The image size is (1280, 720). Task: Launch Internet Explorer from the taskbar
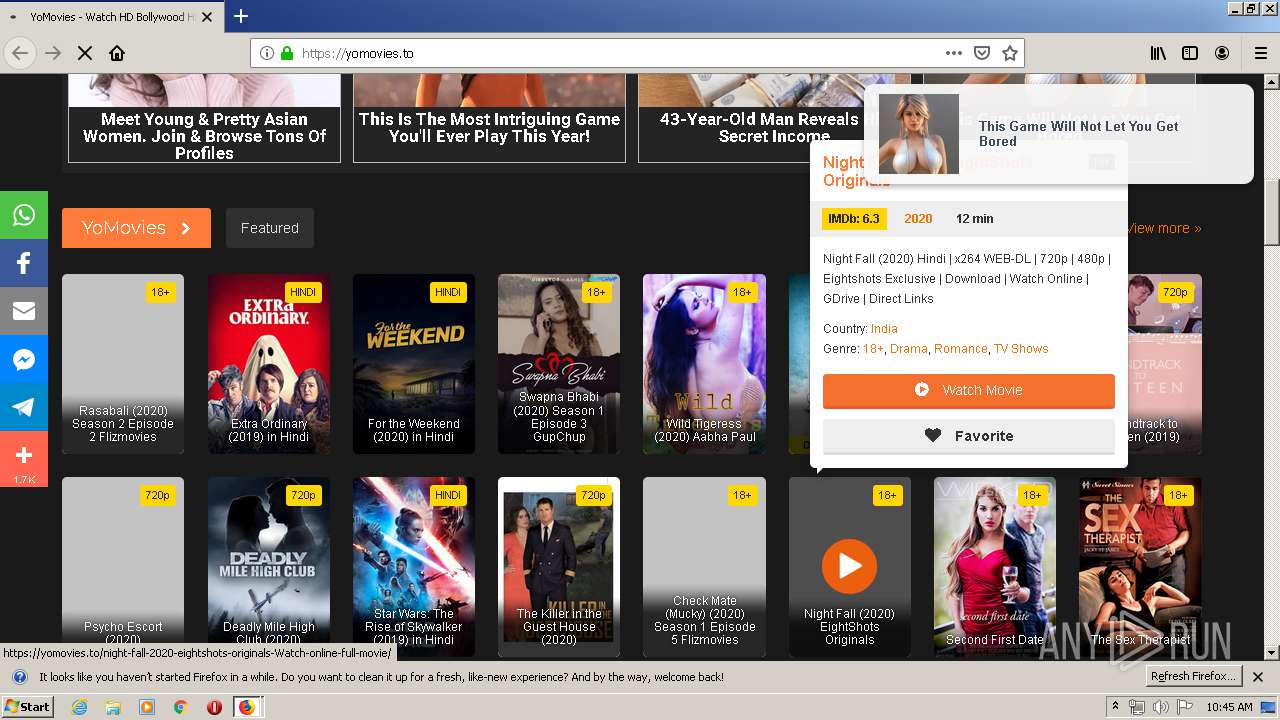80,707
